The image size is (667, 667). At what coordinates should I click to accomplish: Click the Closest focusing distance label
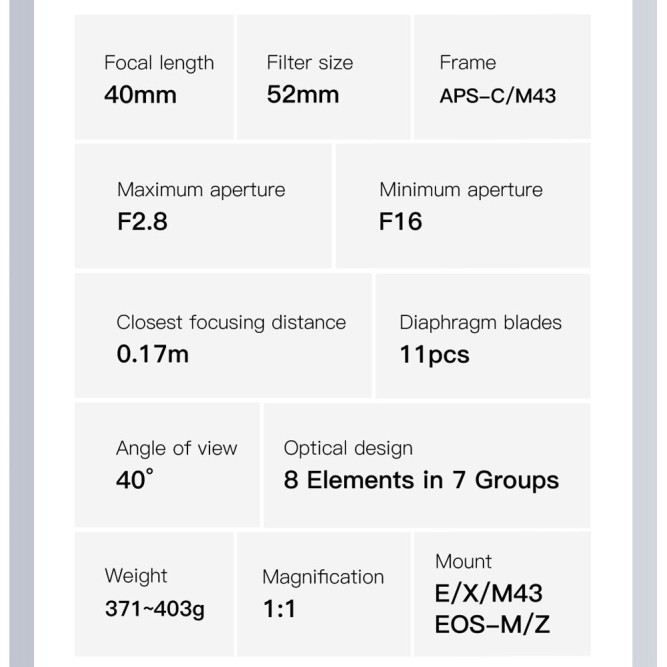click(231, 322)
